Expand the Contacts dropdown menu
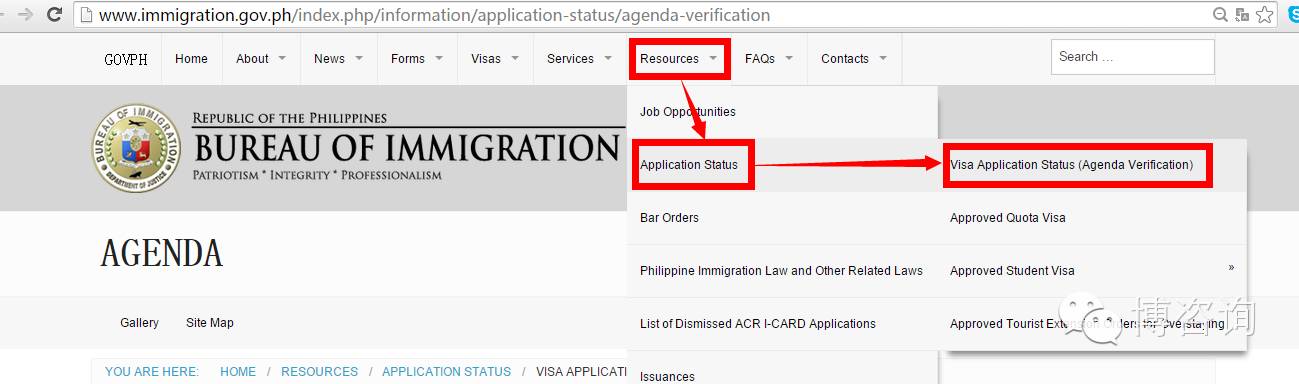Viewport: 1299px width, 384px height. point(854,59)
